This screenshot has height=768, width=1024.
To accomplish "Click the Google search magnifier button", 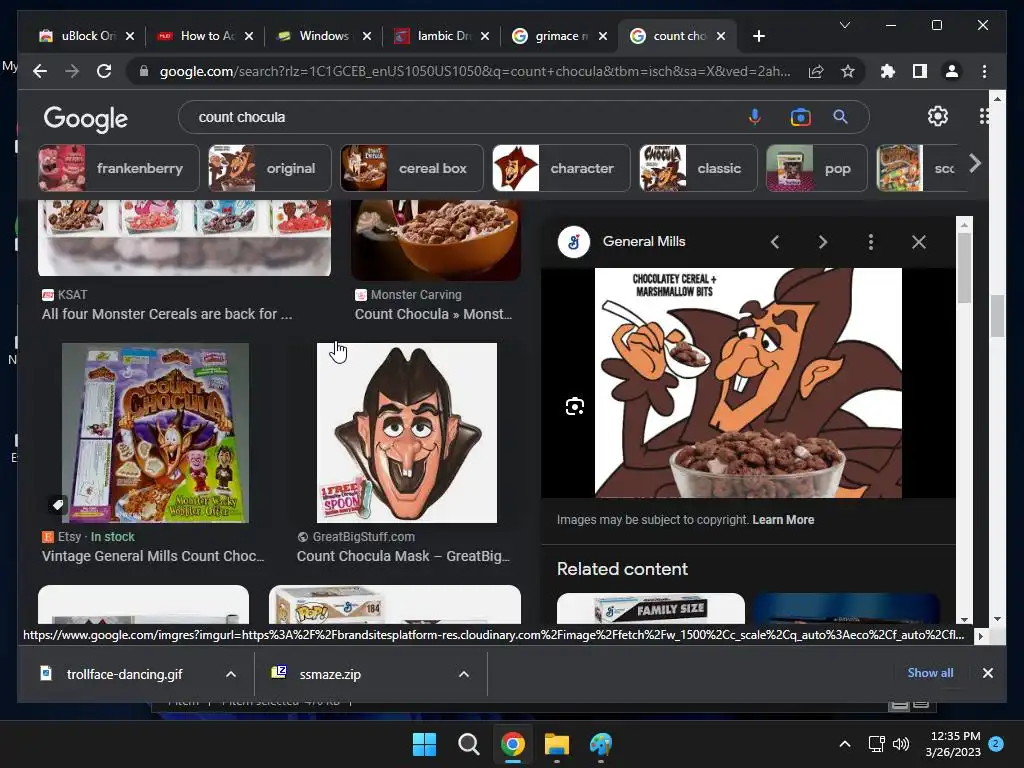I will pyautogui.click(x=840, y=117).
